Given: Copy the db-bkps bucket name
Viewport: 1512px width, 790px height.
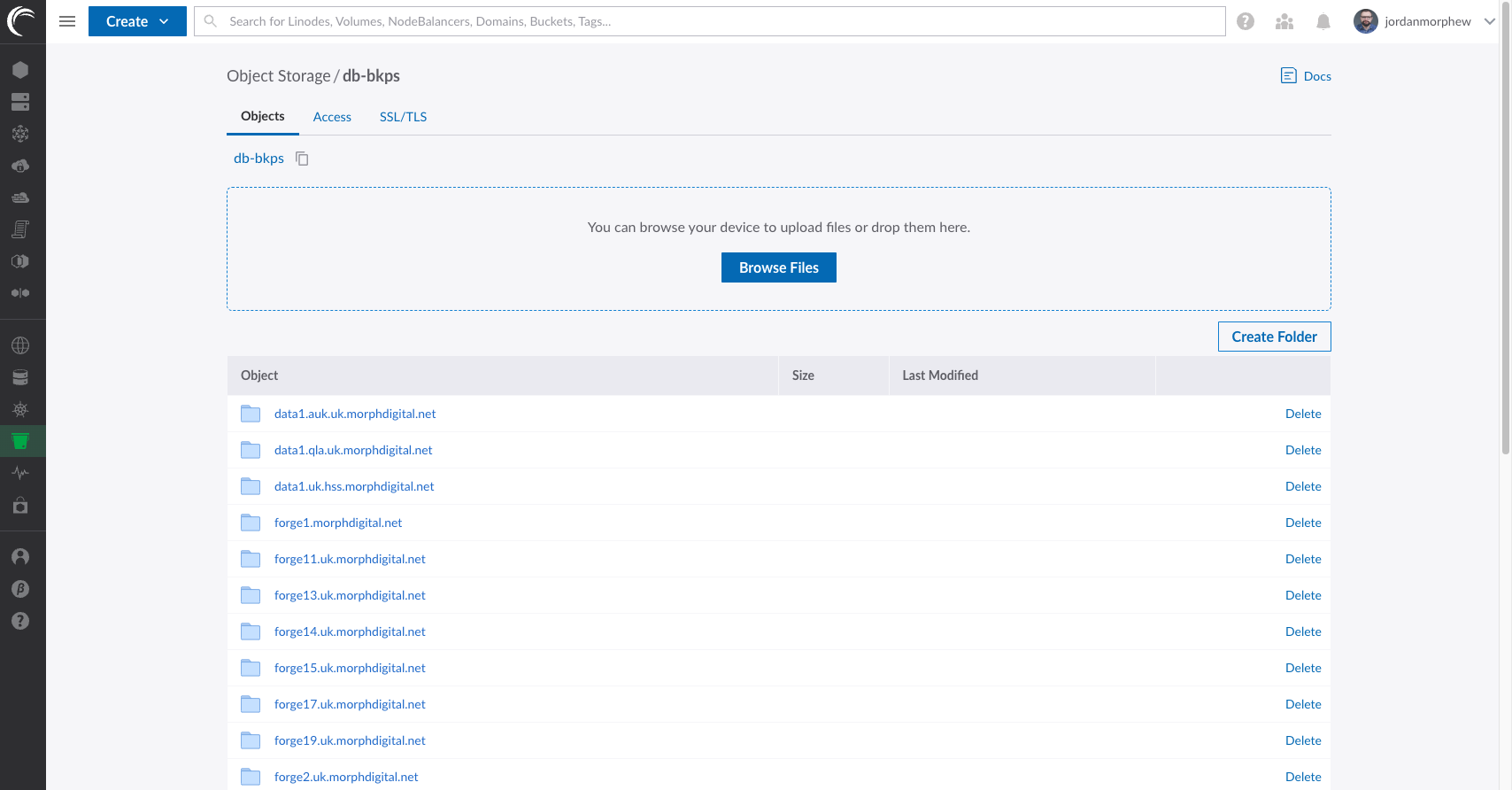Looking at the screenshot, I should point(302,159).
